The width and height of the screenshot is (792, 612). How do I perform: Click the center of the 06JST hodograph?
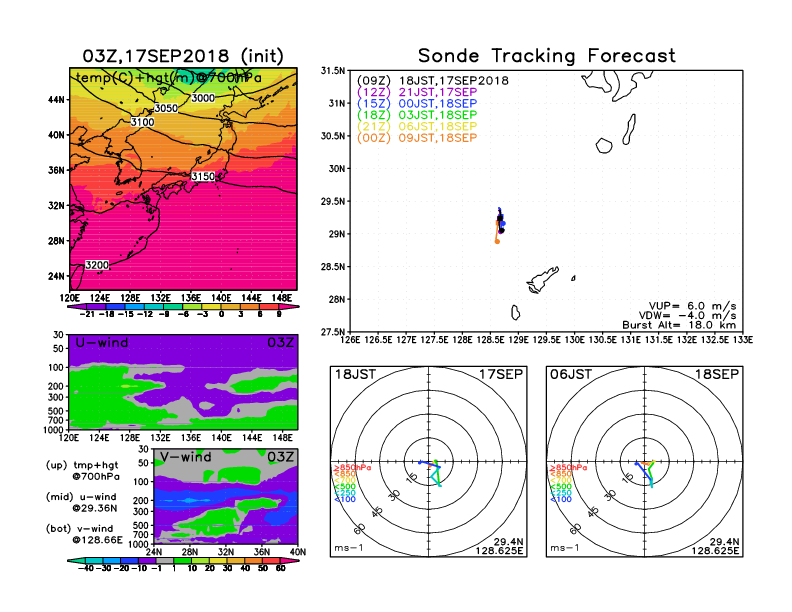pos(645,462)
